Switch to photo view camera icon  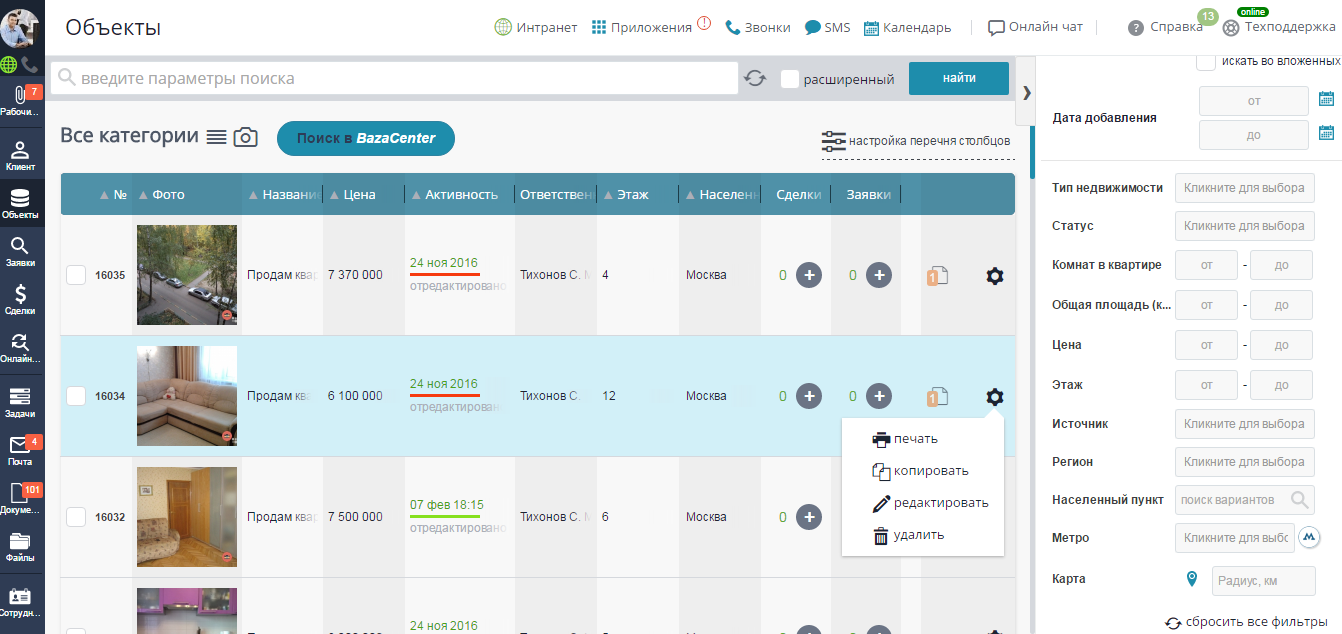click(x=246, y=137)
